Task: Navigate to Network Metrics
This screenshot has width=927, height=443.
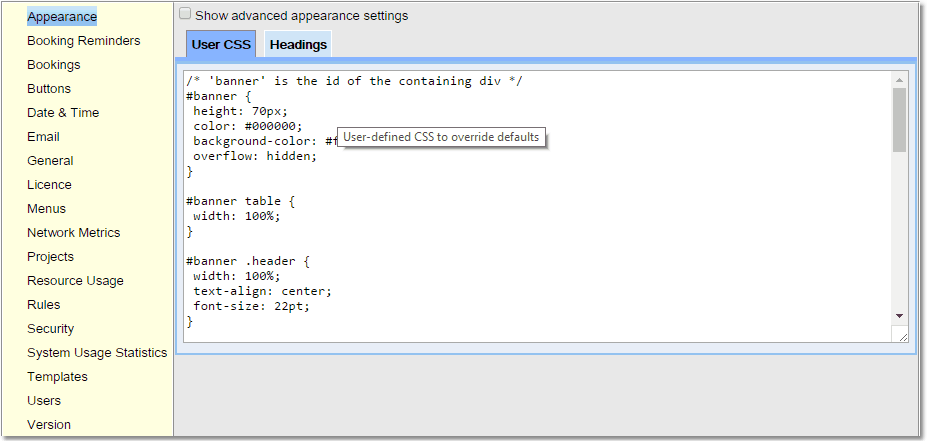Action: [73, 233]
